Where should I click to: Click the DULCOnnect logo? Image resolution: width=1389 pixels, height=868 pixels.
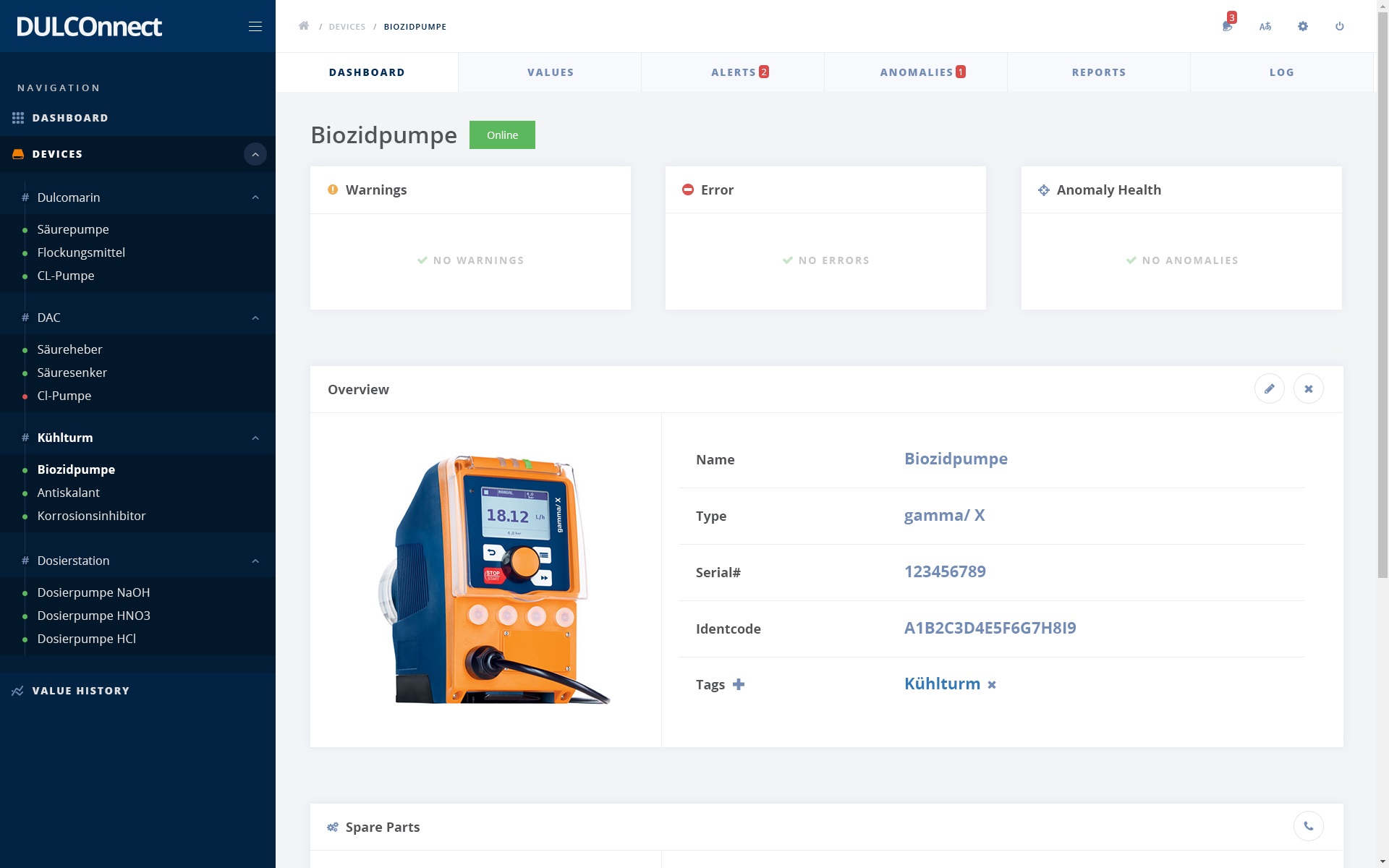(x=89, y=26)
